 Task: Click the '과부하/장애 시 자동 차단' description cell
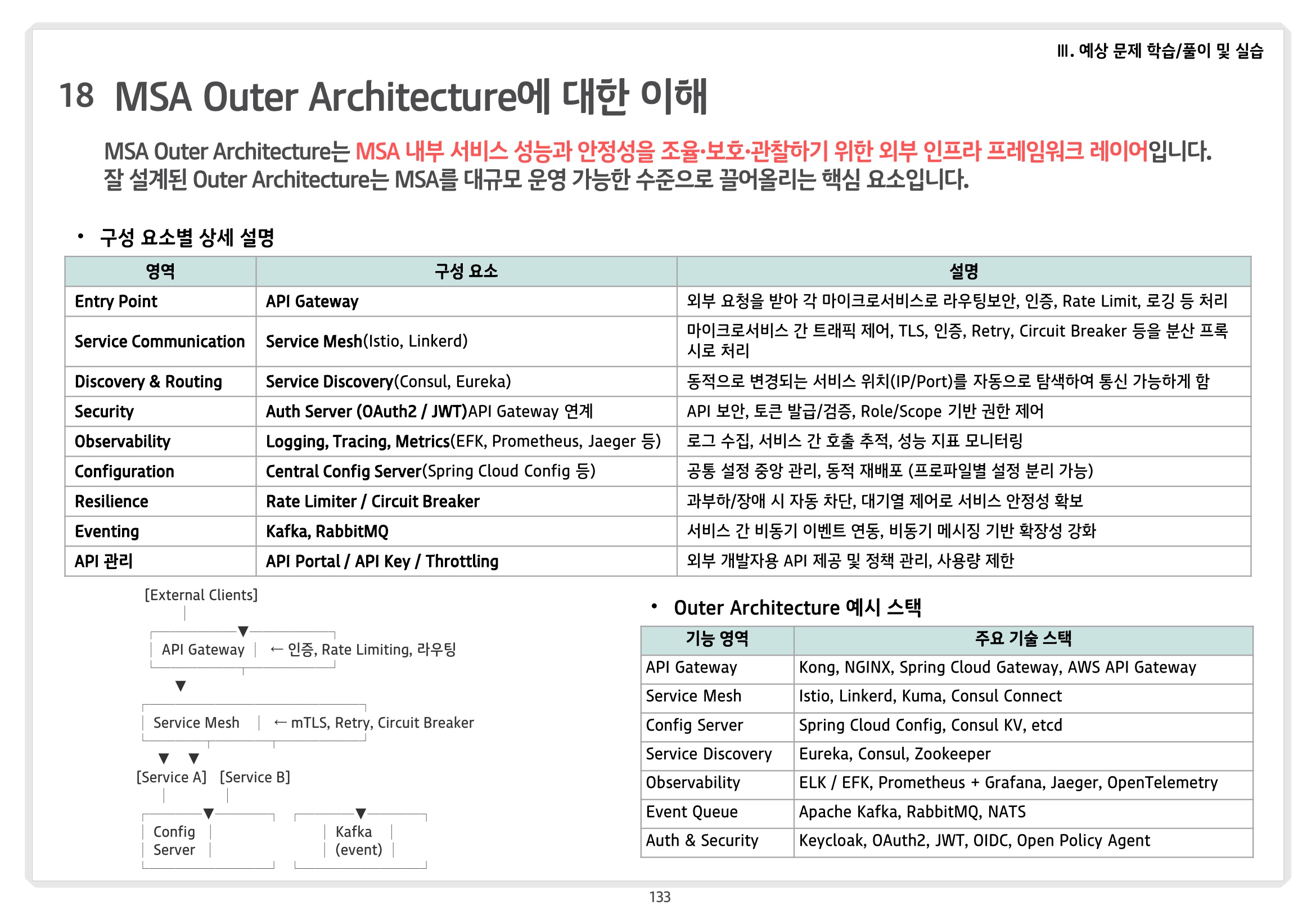pos(964,501)
